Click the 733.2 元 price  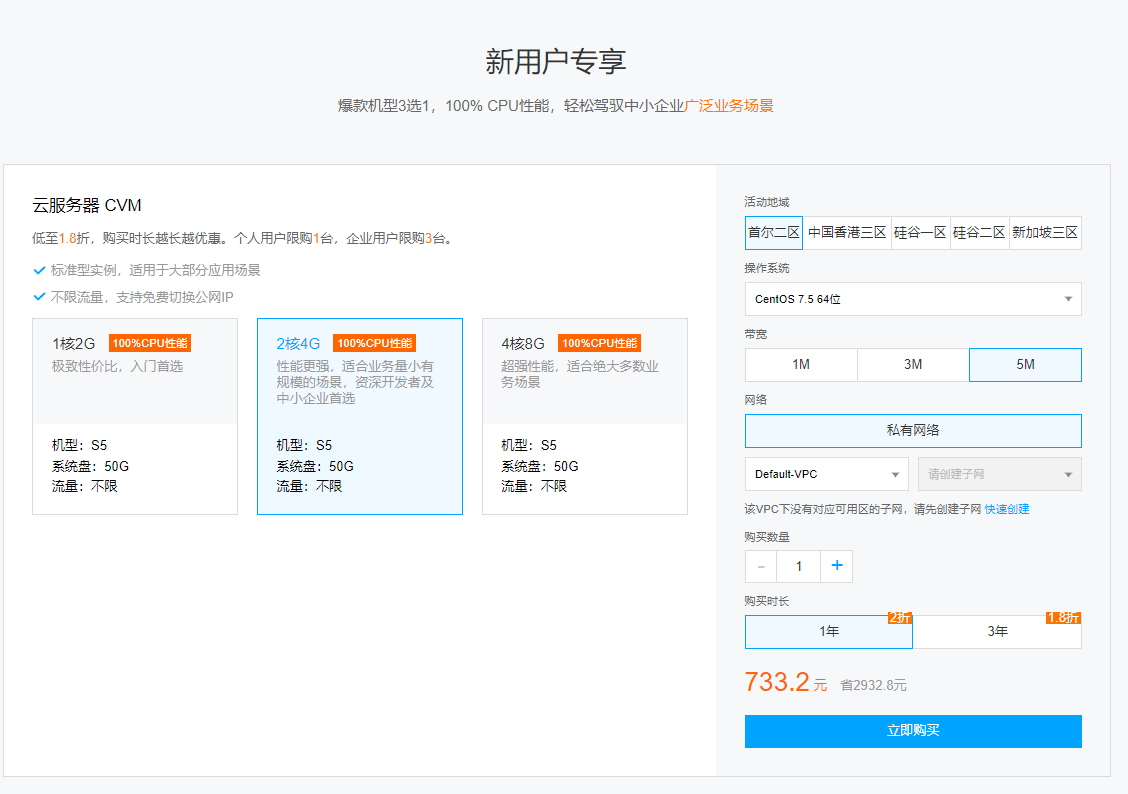786,682
